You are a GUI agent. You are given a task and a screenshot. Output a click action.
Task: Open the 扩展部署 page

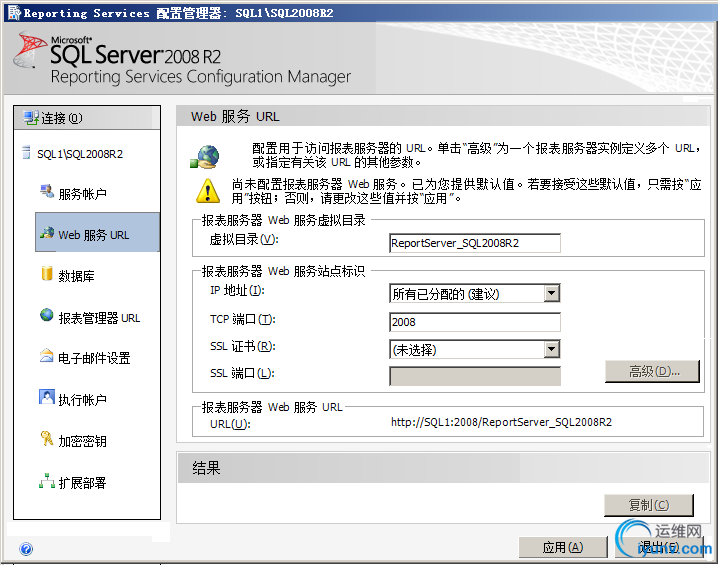click(82, 483)
